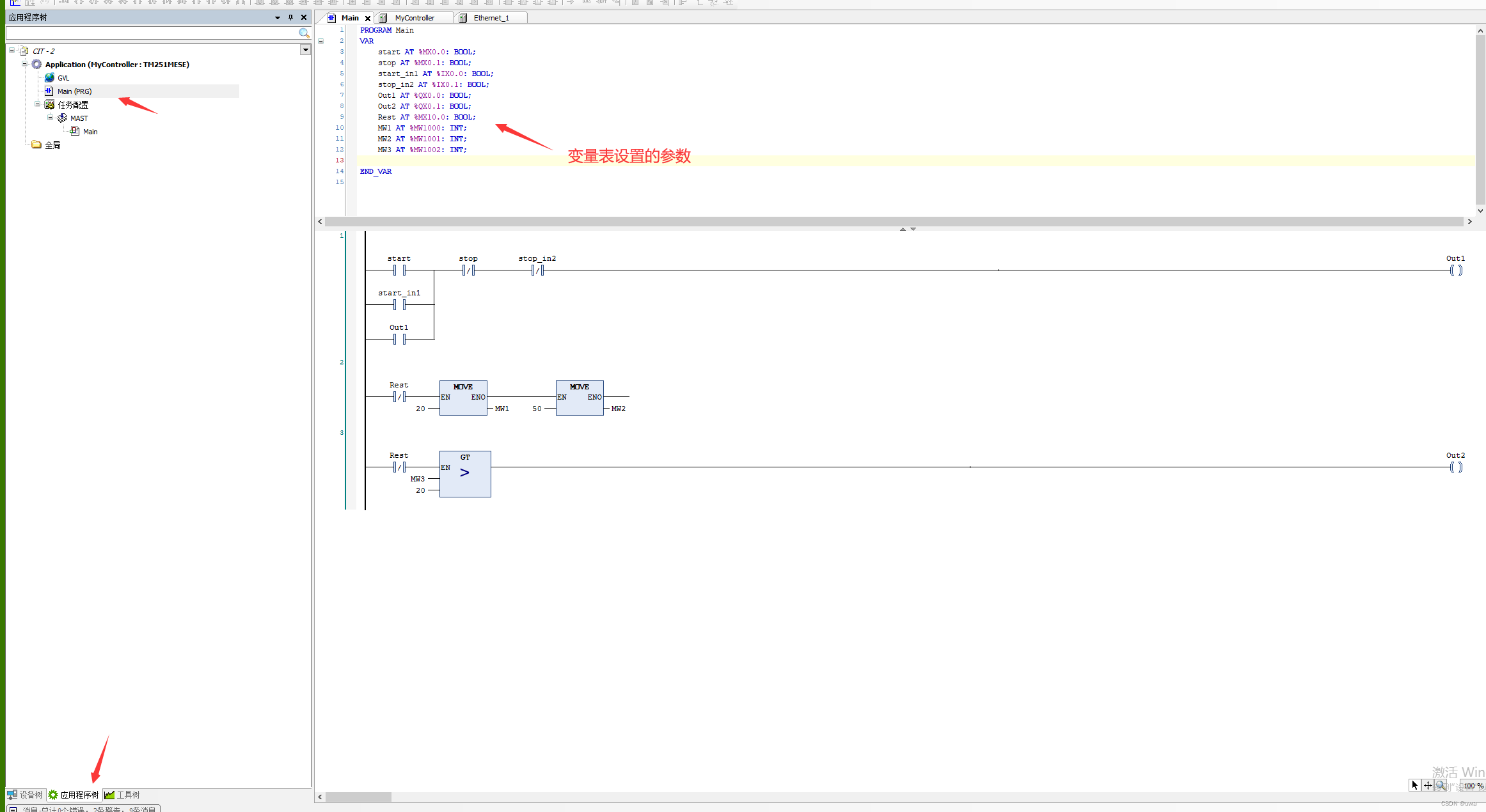Open Main (PRG) program icon

[x=49, y=91]
